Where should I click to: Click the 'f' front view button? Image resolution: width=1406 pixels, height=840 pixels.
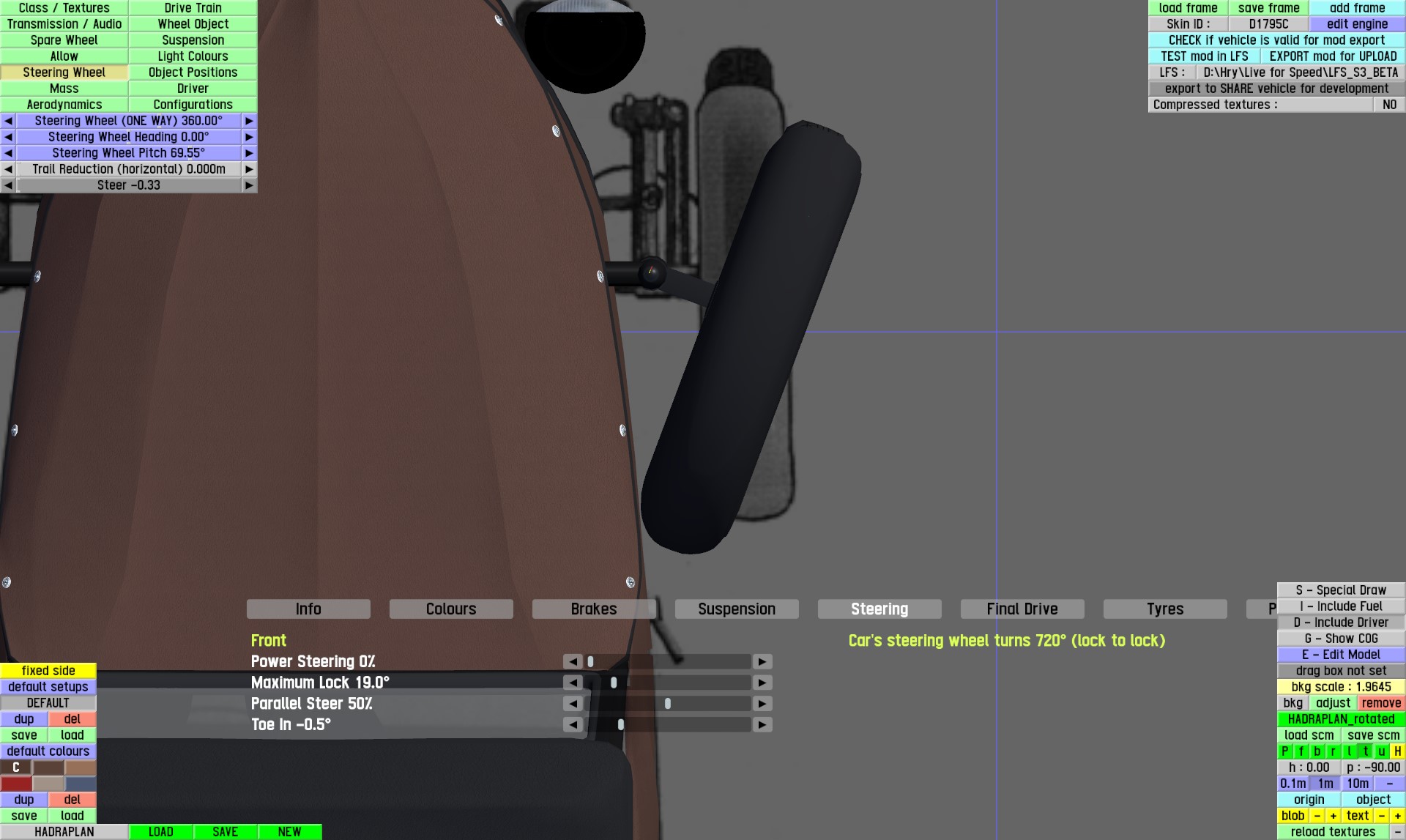(x=1301, y=751)
